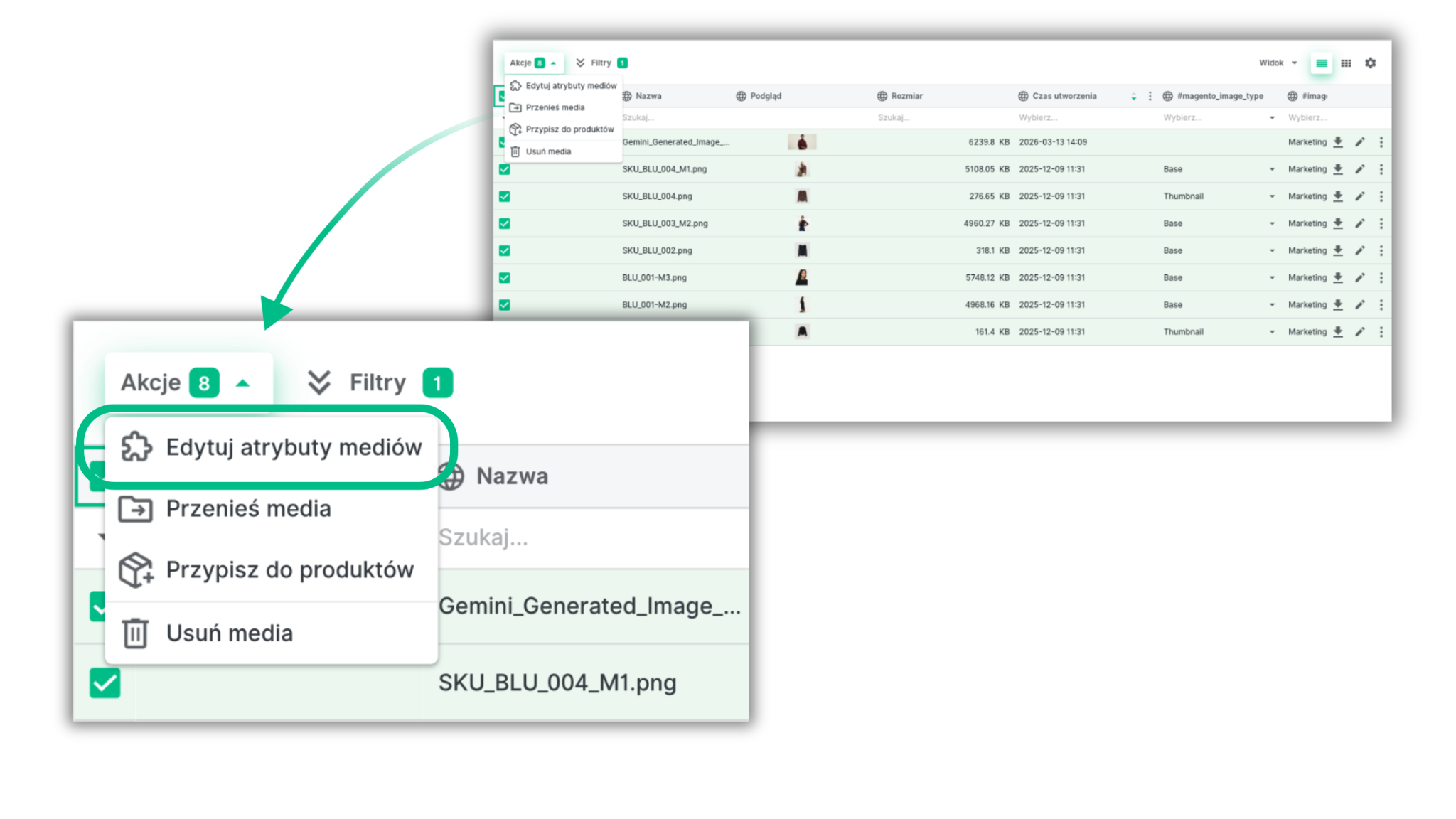The image size is (1456, 819).
Task: Open preview thumbnail of Gemini_Generated_Image row
Action: click(x=802, y=142)
